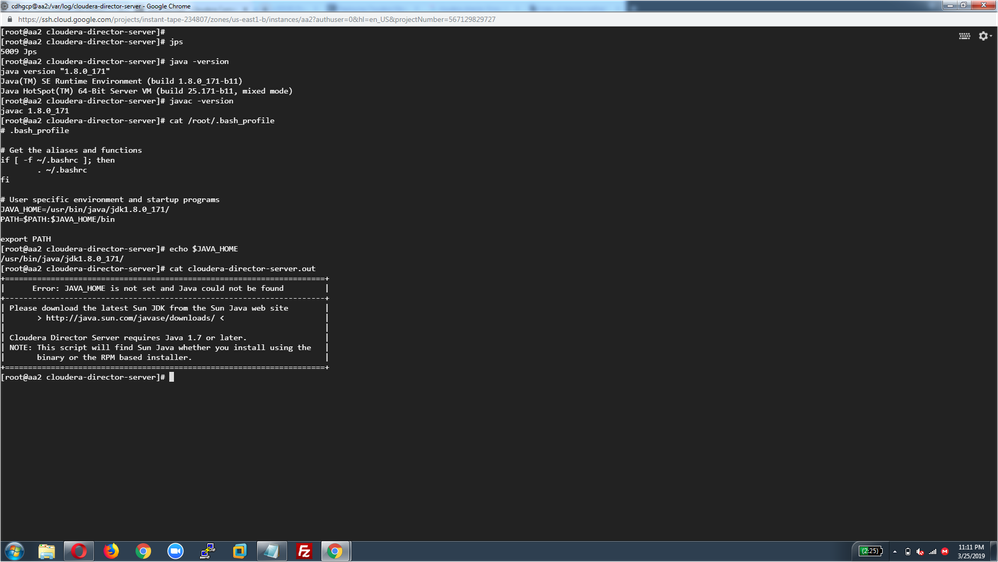The width and height of the screenshot is (998, 562).
Task: Click the 'javac 1.8.0_171' output line
Action: point(34,111)
